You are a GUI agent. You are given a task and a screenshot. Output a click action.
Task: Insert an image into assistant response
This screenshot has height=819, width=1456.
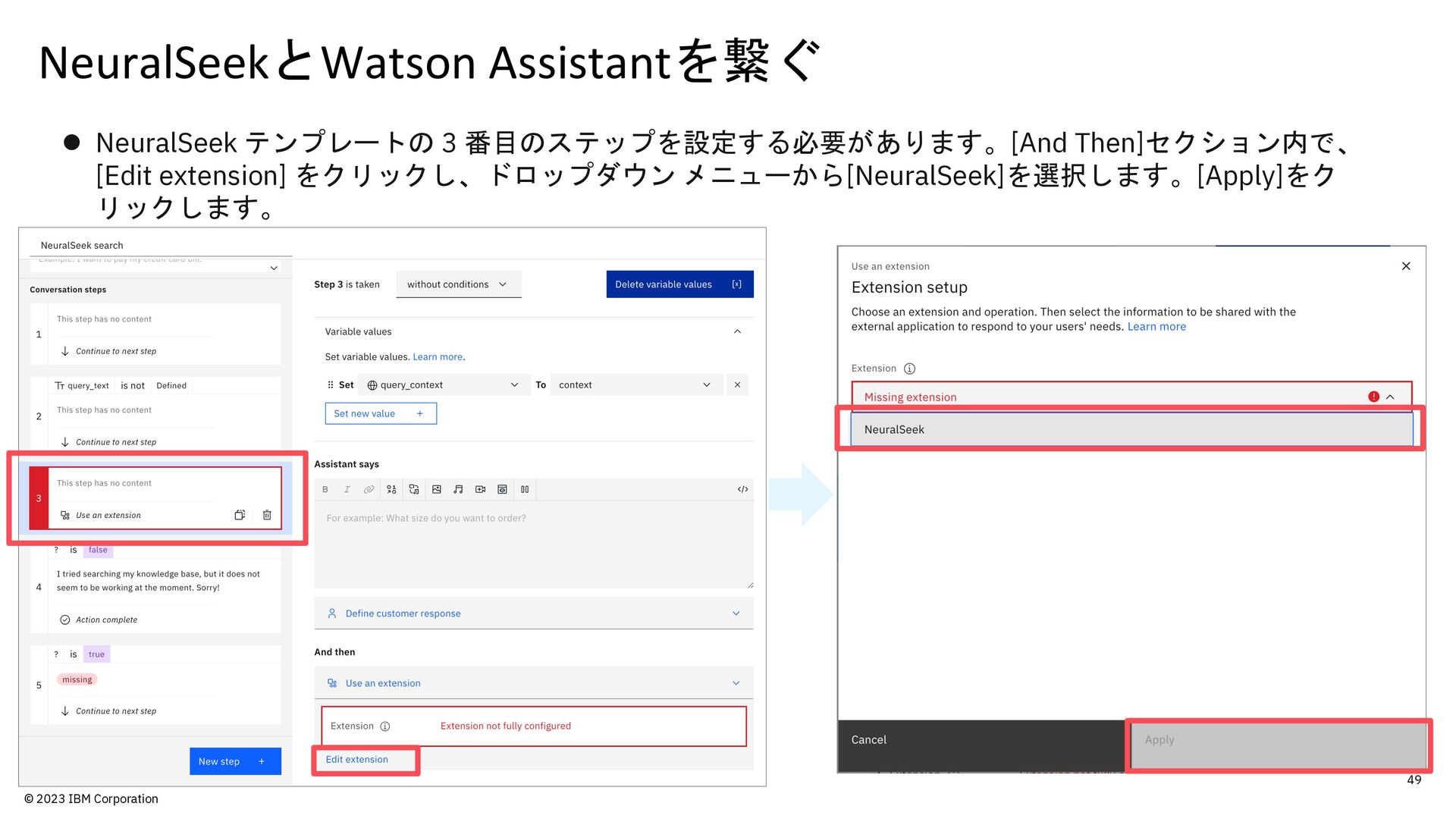(x=437, y=490)
